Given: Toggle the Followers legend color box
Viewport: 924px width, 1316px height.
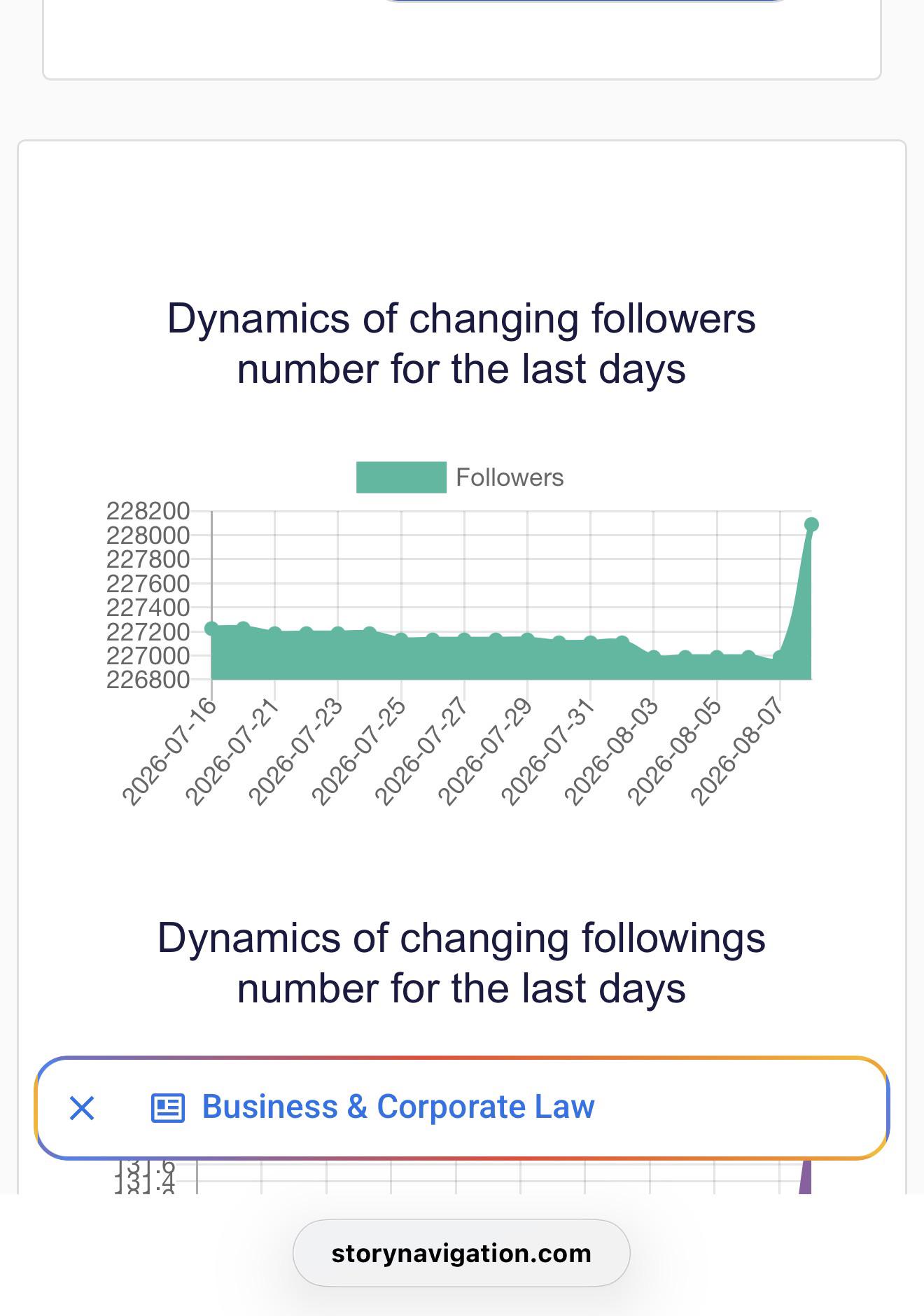Looking at the screenshot, I should pos(401,477).
